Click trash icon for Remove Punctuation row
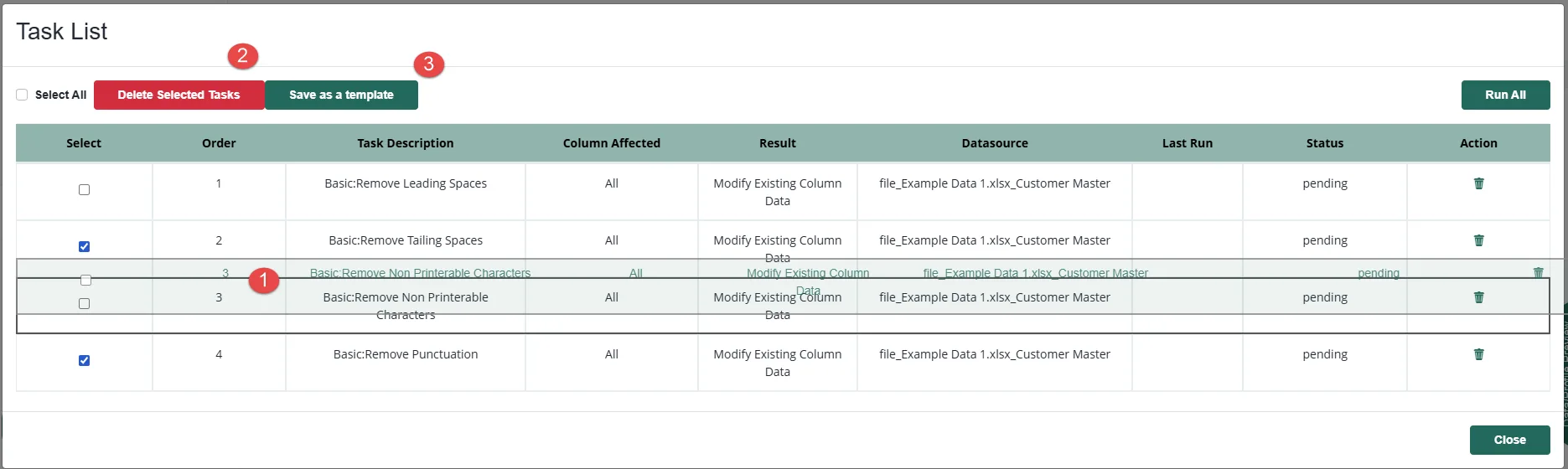Screen dimensions: 1568x469 point(1478,354)
